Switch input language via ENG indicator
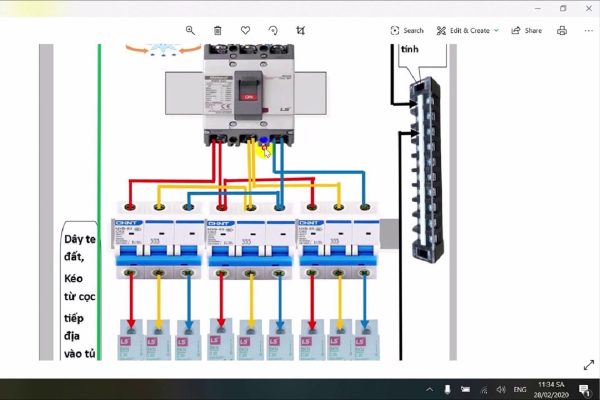Viewport: 600px width, 400px height. pyautogui.click(x=520, y=390)
